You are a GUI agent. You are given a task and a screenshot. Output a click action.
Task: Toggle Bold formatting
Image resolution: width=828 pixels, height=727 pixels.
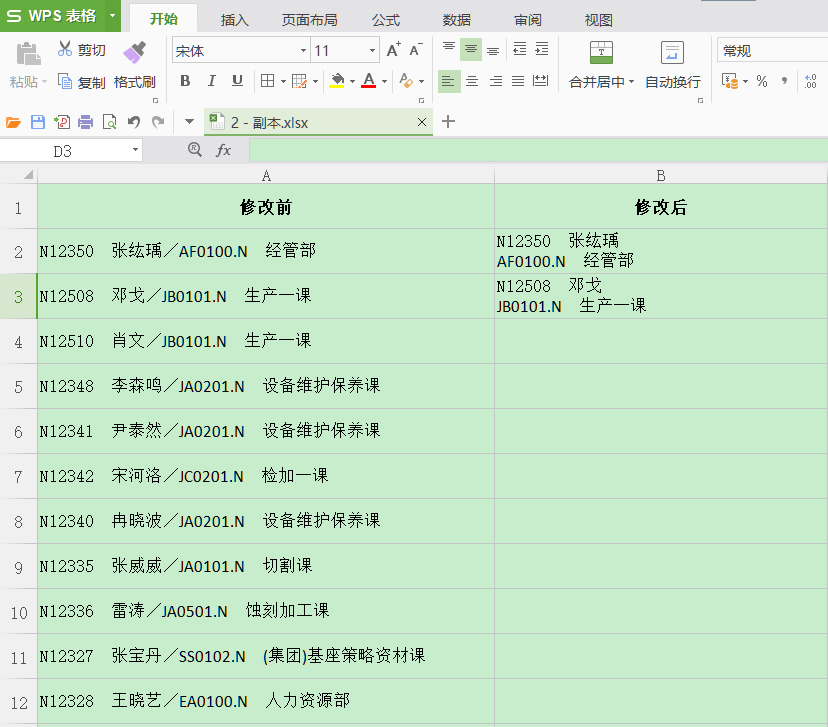click(185, 81)
